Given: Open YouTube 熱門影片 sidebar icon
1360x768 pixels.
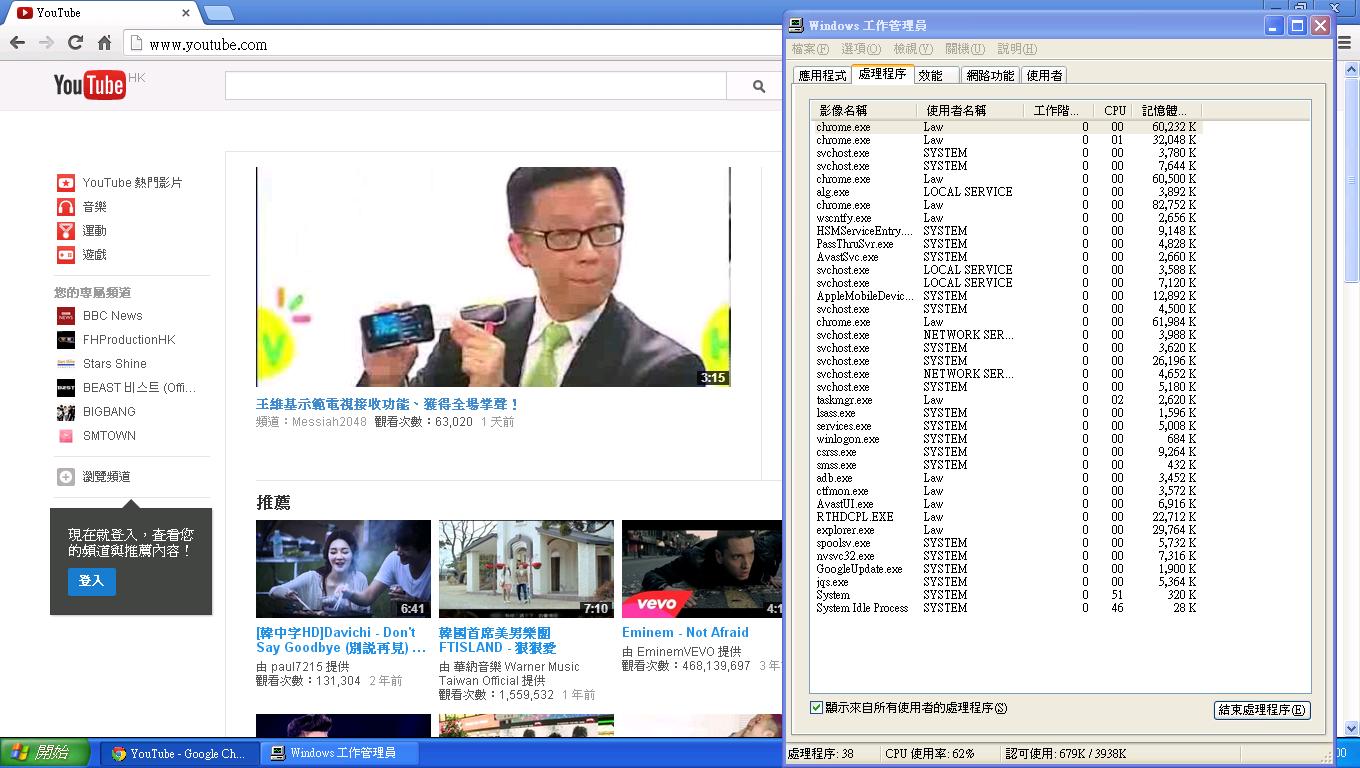Looking at the screenshot, I should point(65,182).
